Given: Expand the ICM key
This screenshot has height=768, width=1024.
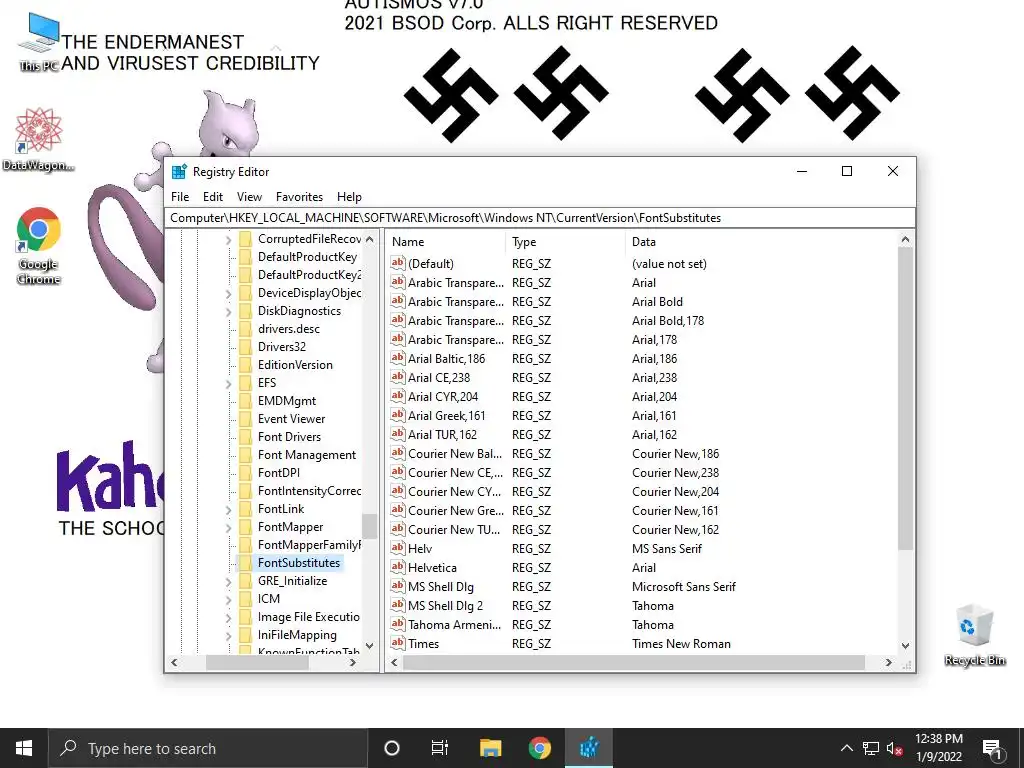Looking at the screenshot, I should click(x=228, y=600).
